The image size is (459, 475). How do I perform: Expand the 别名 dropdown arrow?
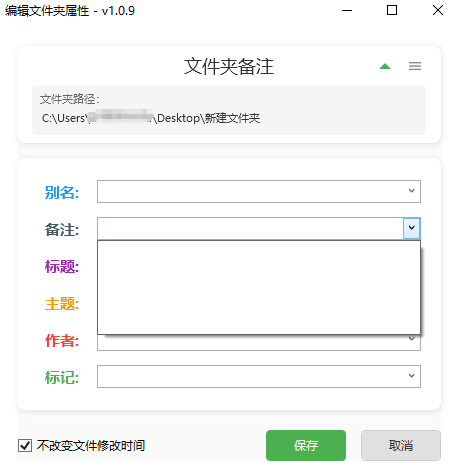(x=412, y=191)
